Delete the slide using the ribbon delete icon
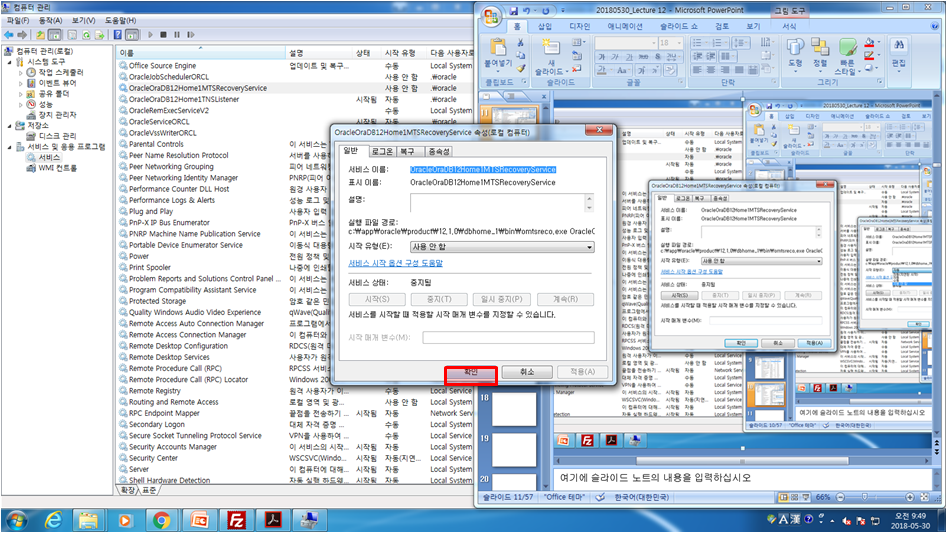This screenshot has height=533, width=947. pyautogui.click(x=577, y=69)
